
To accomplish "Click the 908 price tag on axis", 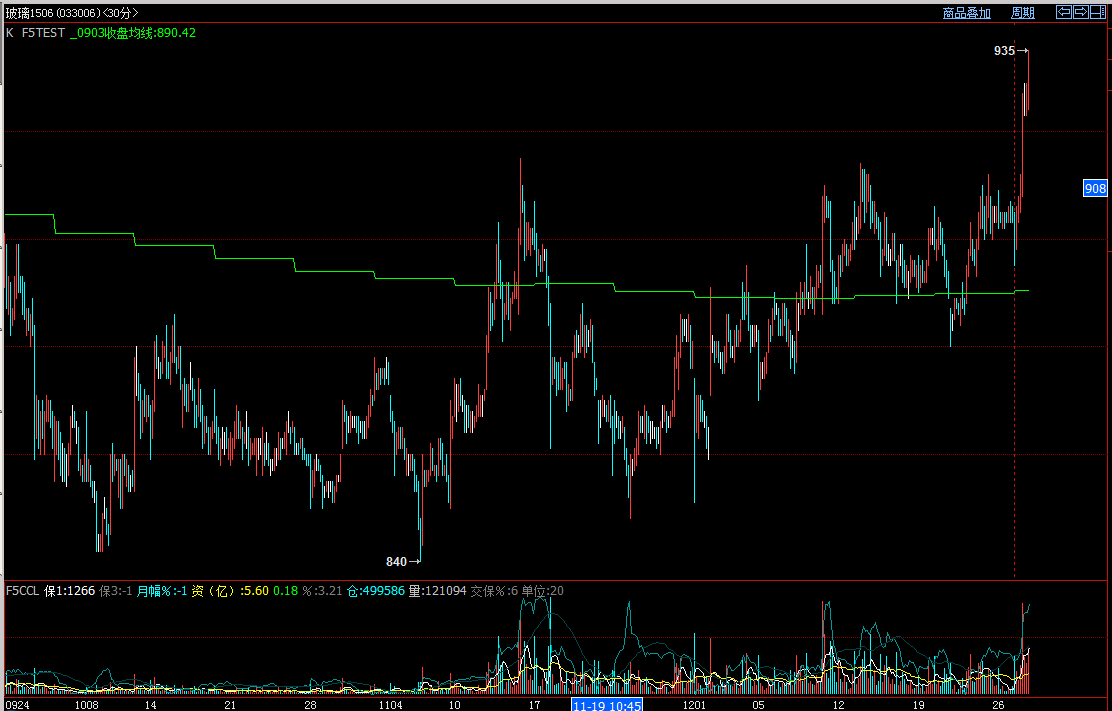I will [1095, 188].
